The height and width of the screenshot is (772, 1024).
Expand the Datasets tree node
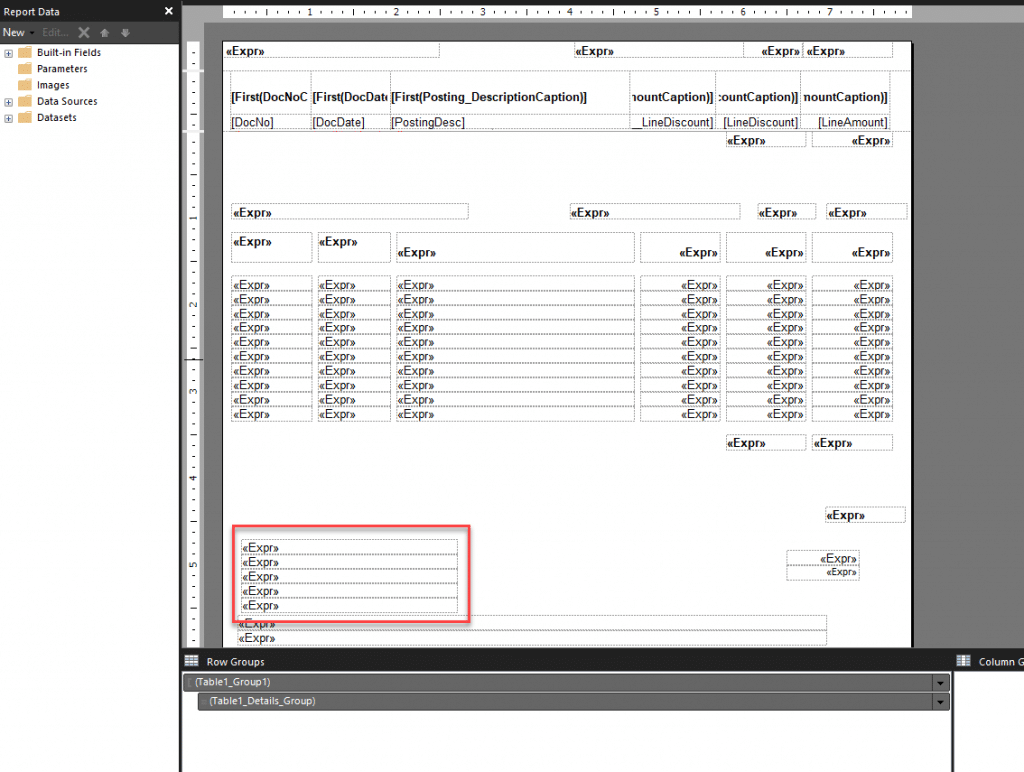pos(8,118)
